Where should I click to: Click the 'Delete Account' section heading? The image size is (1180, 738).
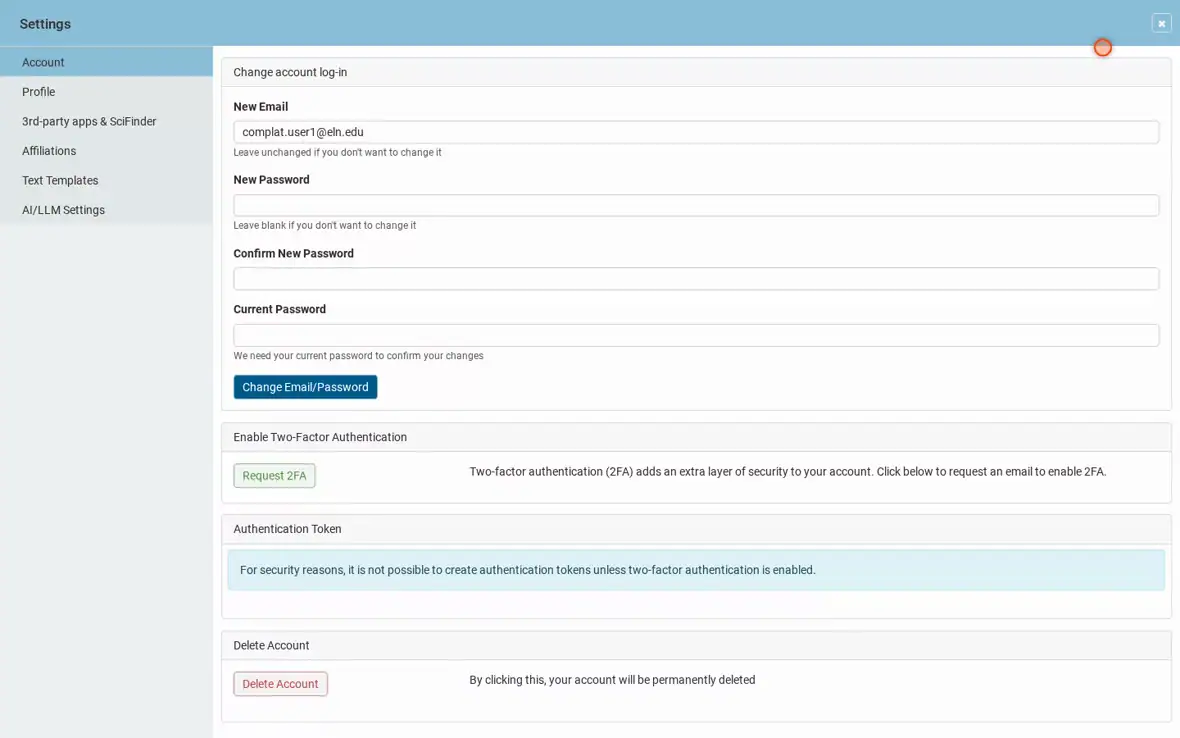[x=271, y=645]
